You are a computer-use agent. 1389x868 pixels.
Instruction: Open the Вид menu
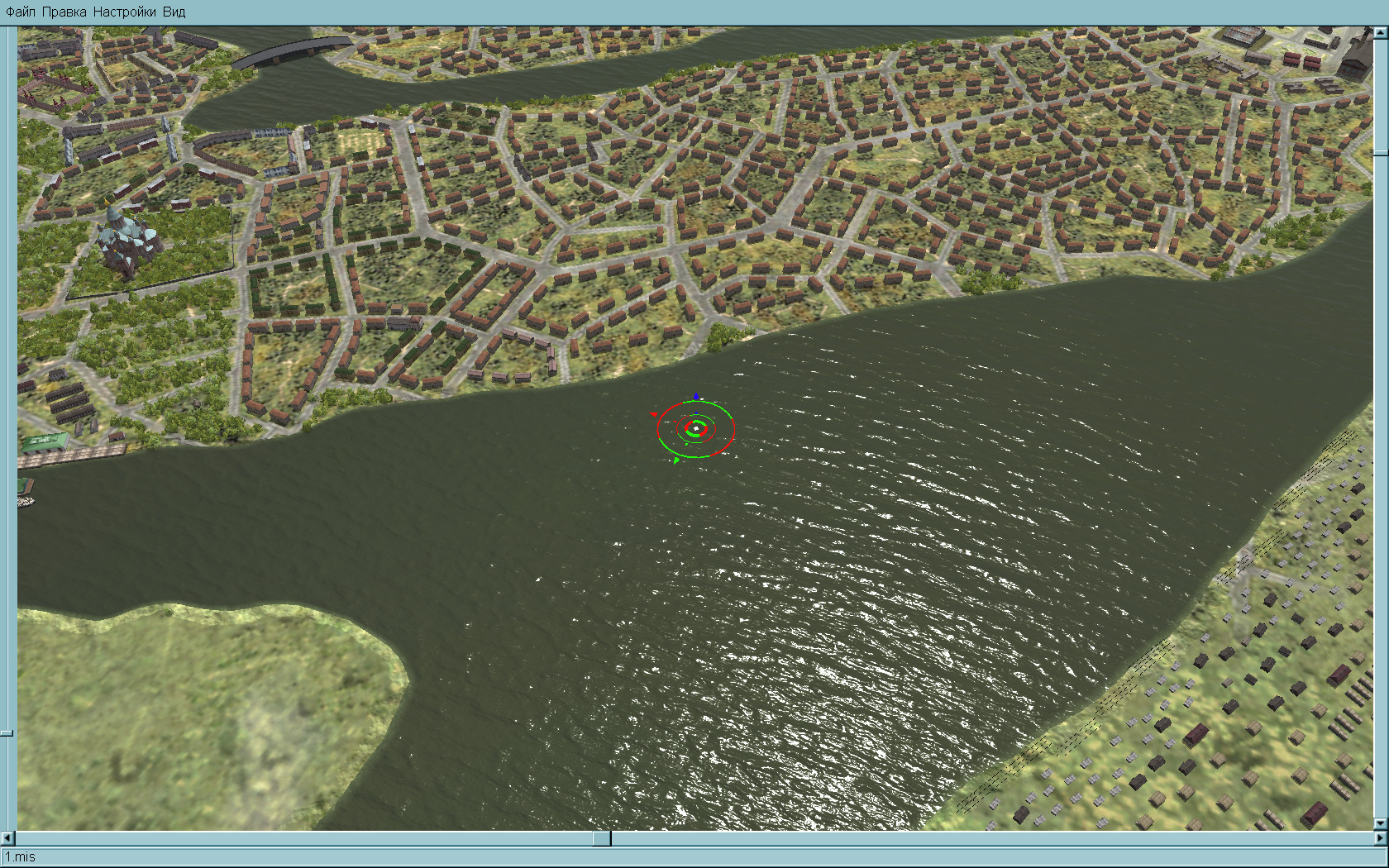pos(174,12)
